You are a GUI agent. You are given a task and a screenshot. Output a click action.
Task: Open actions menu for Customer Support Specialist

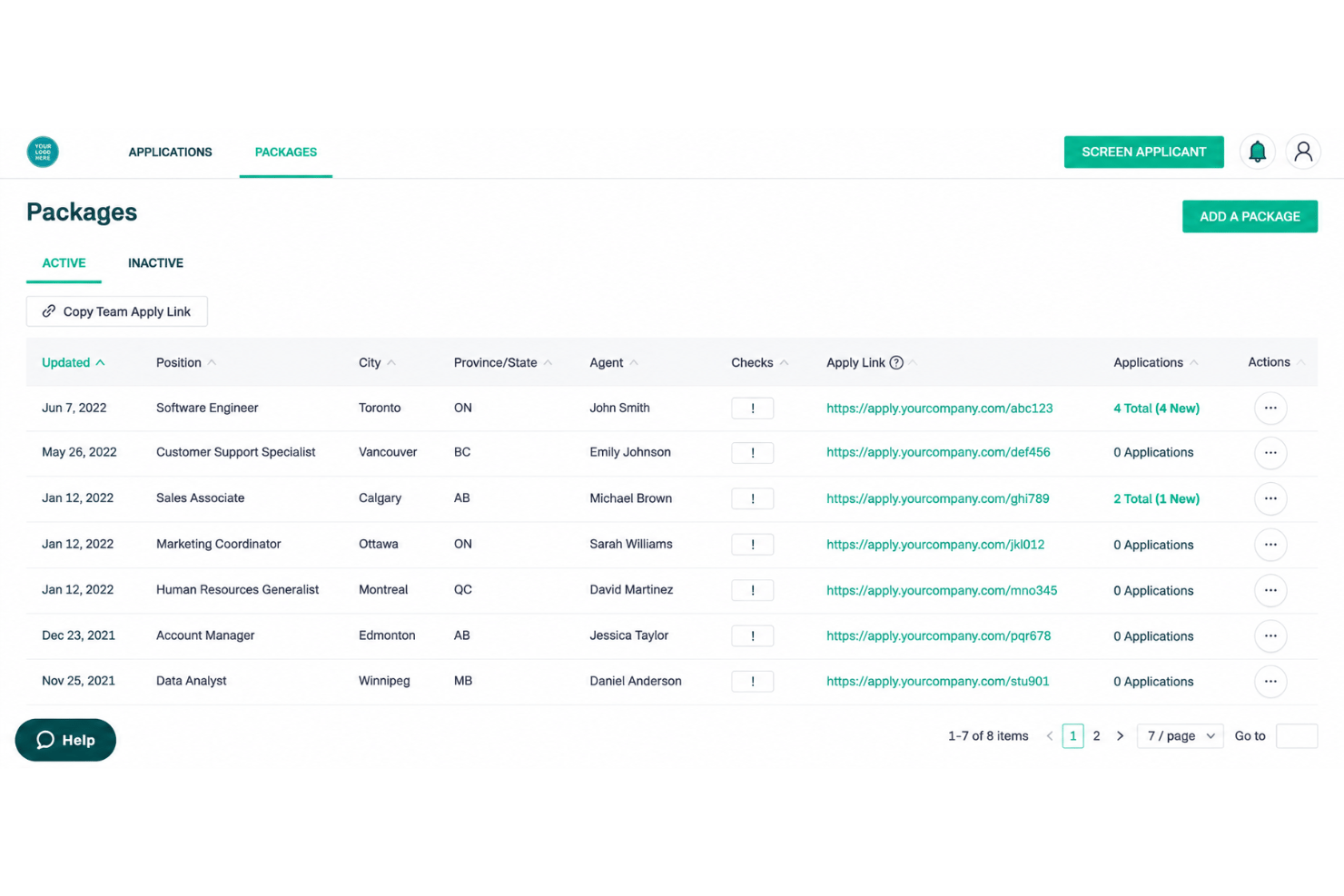[x=1270, y=453]
